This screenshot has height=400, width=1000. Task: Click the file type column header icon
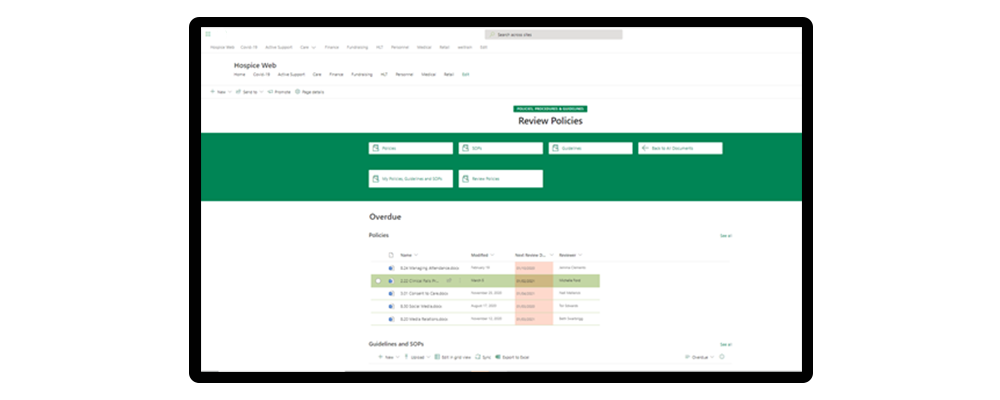point(392,255)
